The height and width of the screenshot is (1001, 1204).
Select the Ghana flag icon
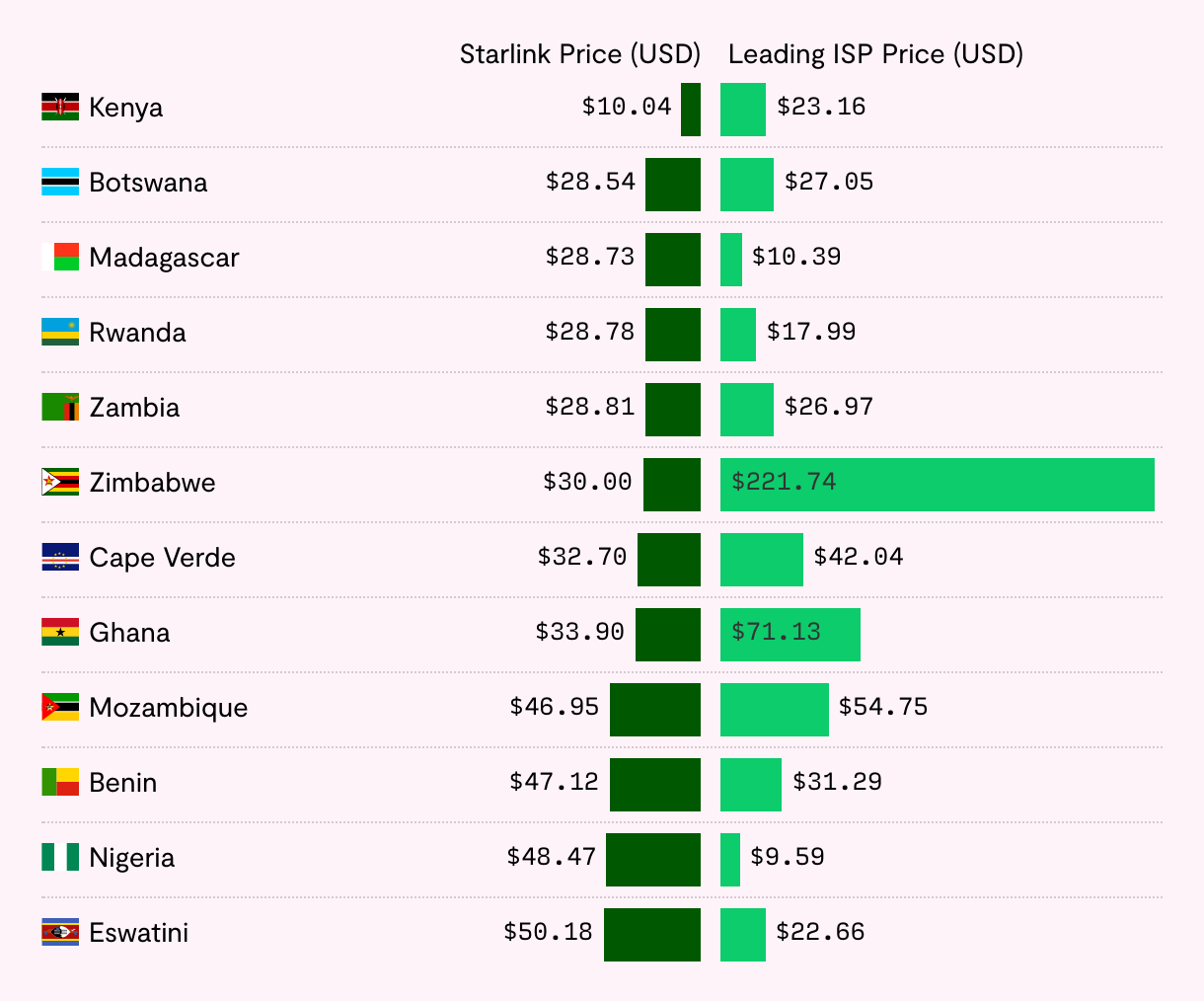click(60, 632)
